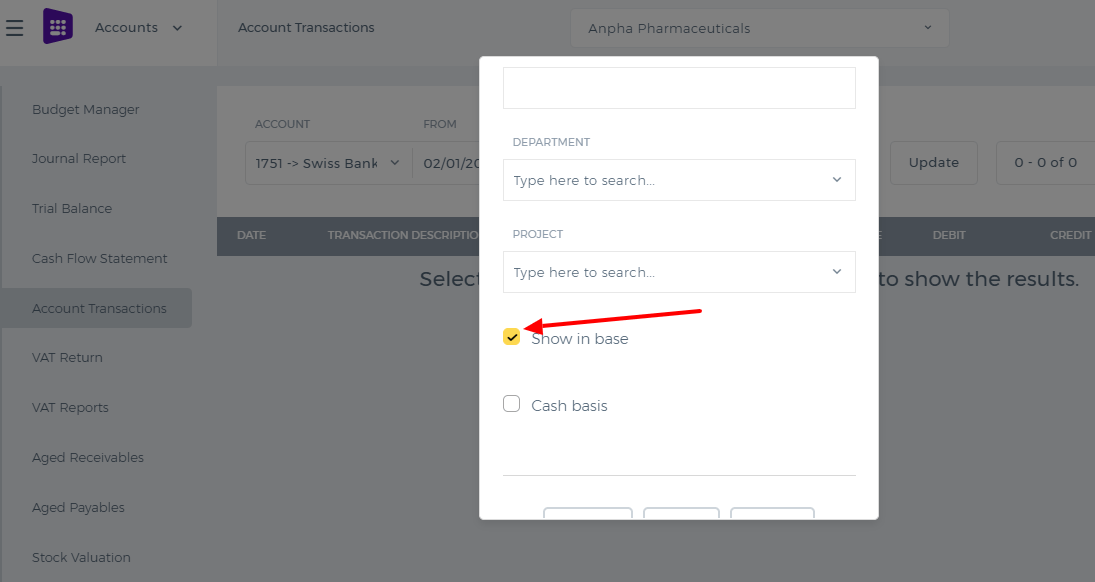
Task: Select Cash Flow Statement menu item
Action: coord(100,259)
